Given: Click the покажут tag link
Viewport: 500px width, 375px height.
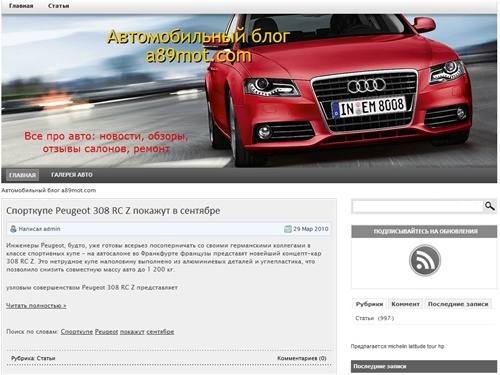Looking at the screenshot, I should pyautogui.click(x=132, y=332).
